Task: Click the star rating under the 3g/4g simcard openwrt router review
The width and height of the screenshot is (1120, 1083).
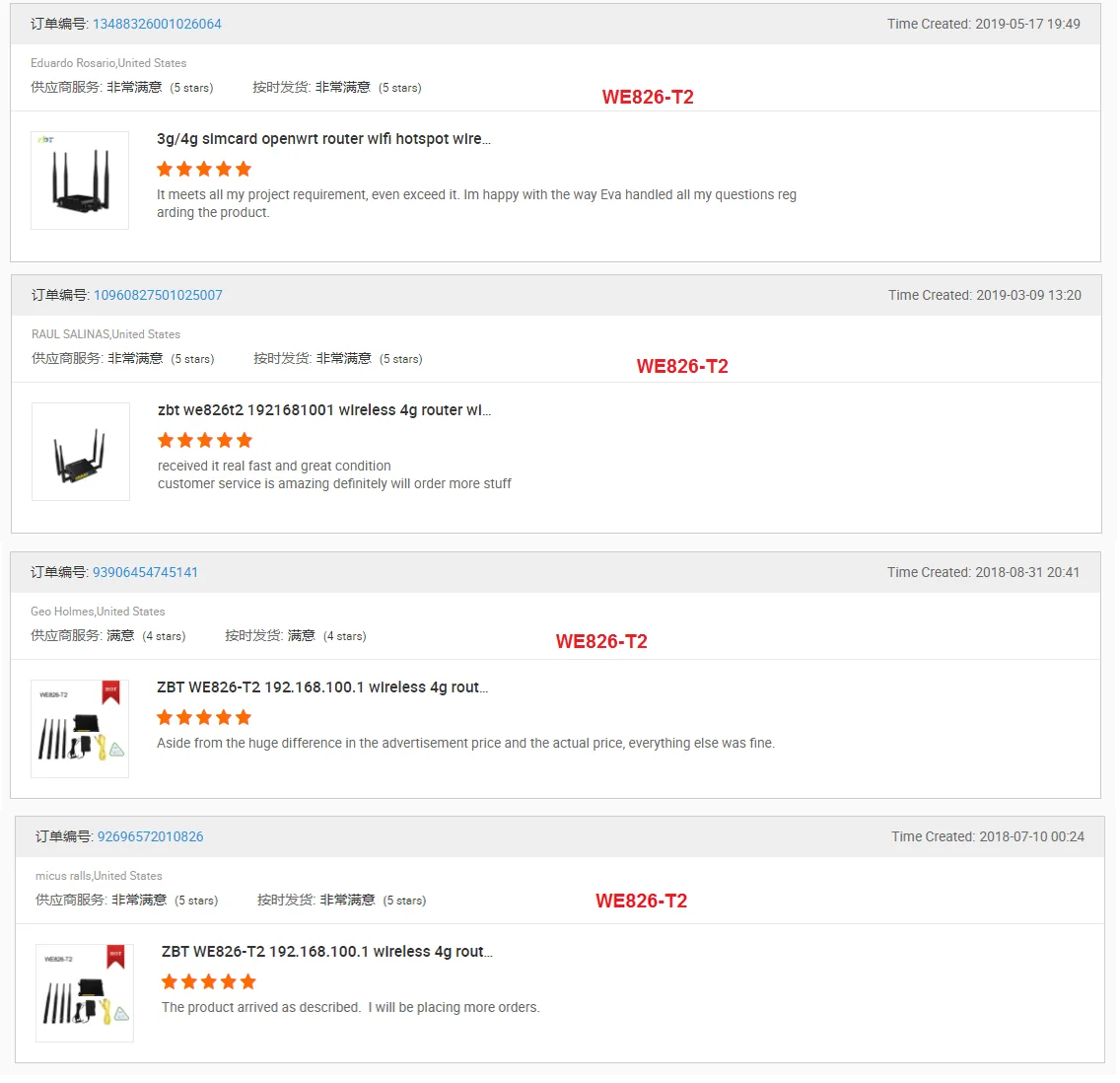Action: pyautogui.click(x=204, y=169)
